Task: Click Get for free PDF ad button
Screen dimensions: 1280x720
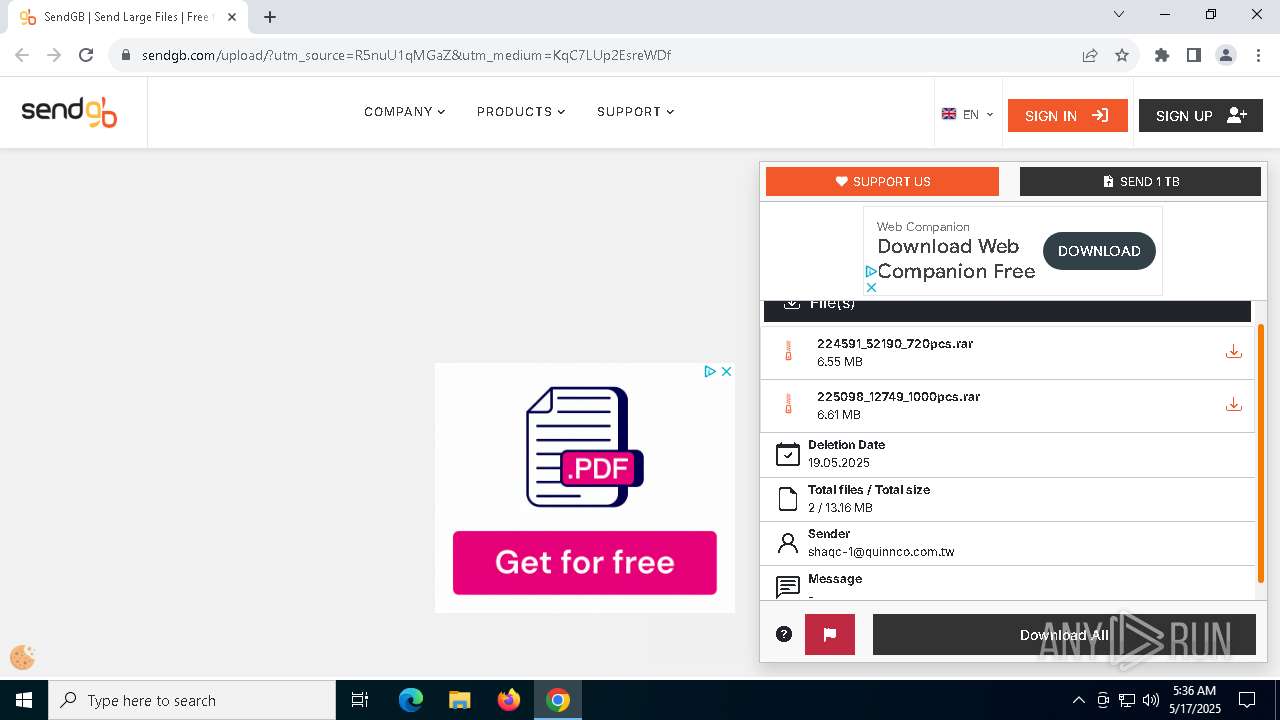Action: pos(585,563)
